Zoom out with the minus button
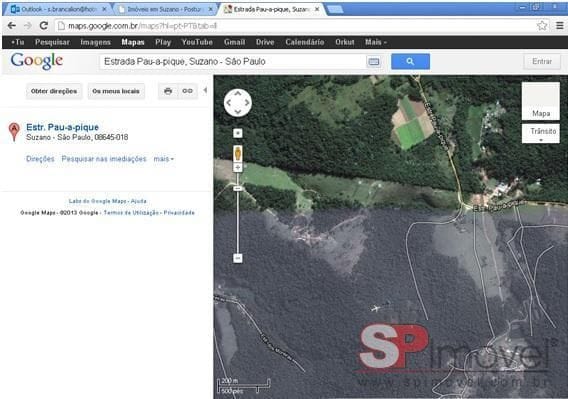The width and height of the screenshot is (568, 399). pyautogui.click(x=238, y=258)
